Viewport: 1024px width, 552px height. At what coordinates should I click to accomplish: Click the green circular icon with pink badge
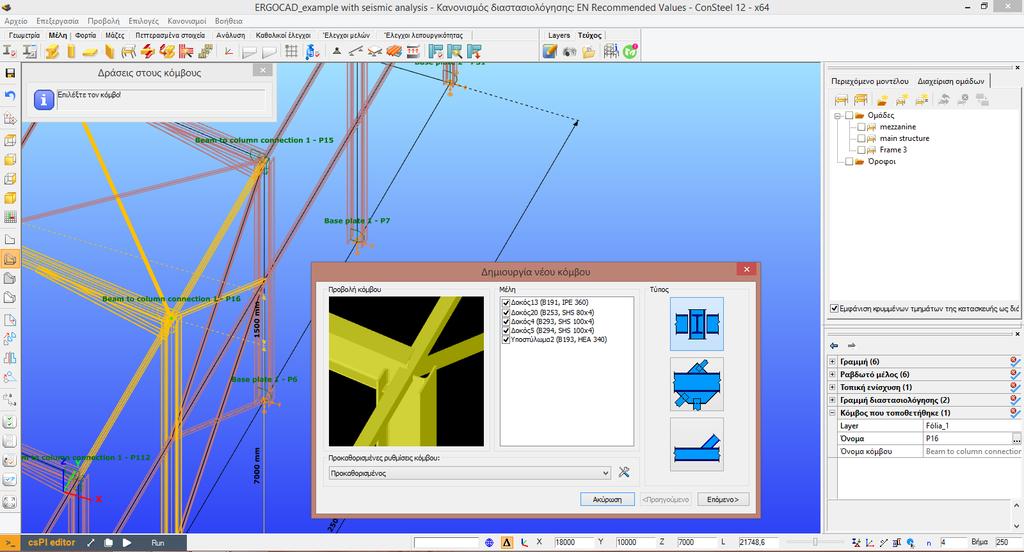[630, 51]
